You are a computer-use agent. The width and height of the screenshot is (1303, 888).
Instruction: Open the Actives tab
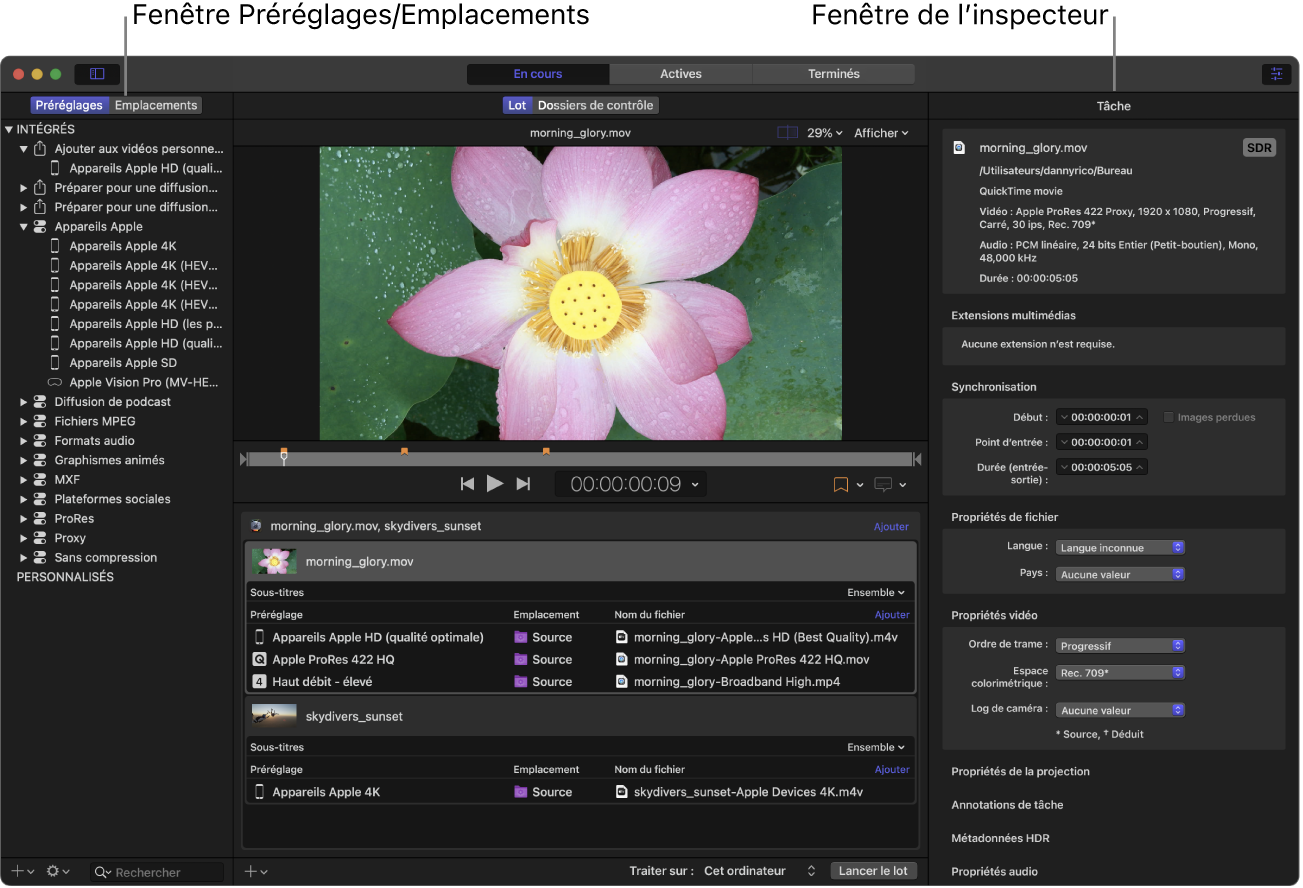pos(680,74)
